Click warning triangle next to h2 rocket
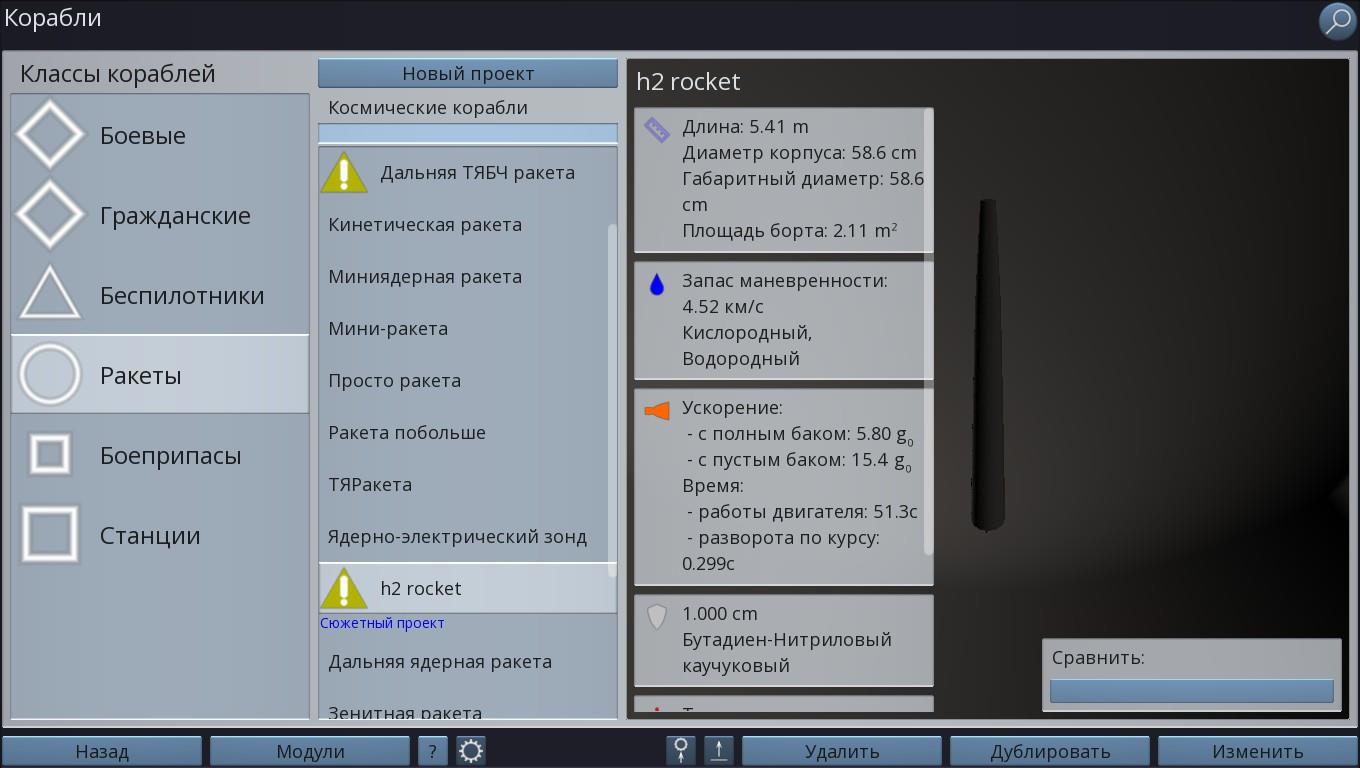Viewport: 1360px width, 768px height. (344, 589)
